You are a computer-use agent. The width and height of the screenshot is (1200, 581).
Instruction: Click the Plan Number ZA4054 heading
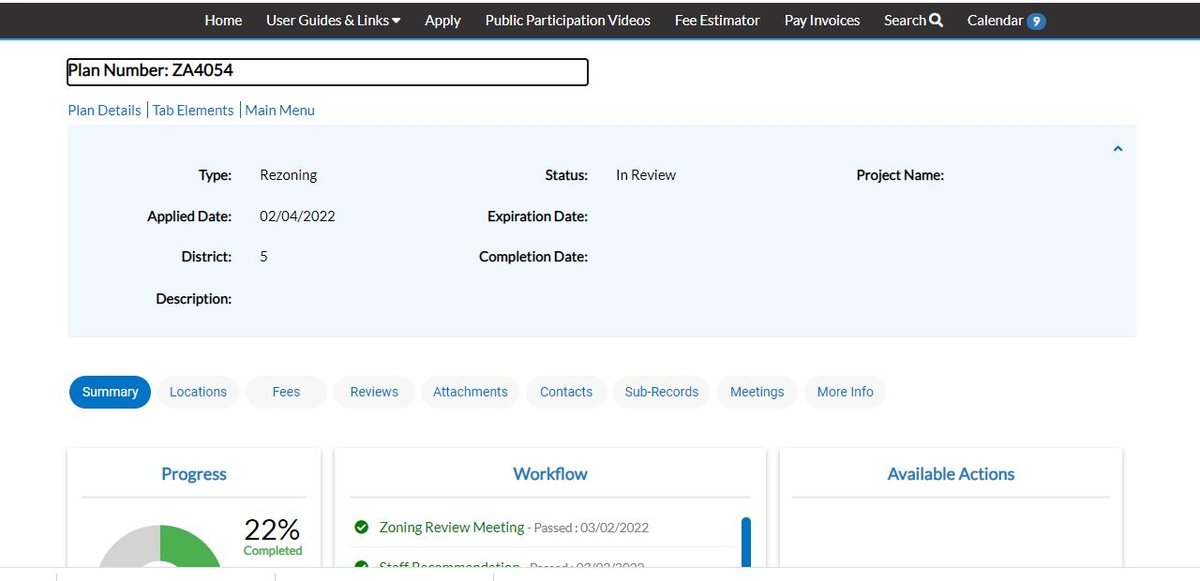[x=327, y=71]
